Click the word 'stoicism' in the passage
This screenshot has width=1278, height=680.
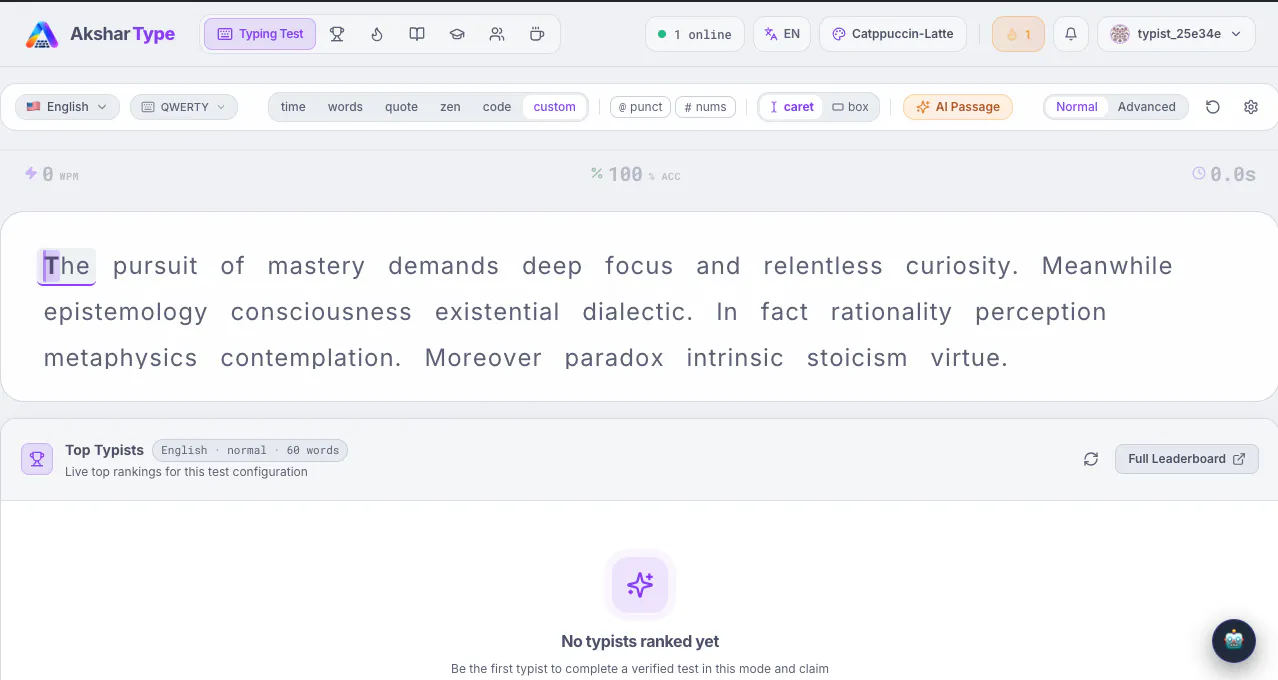coord(857,358)
